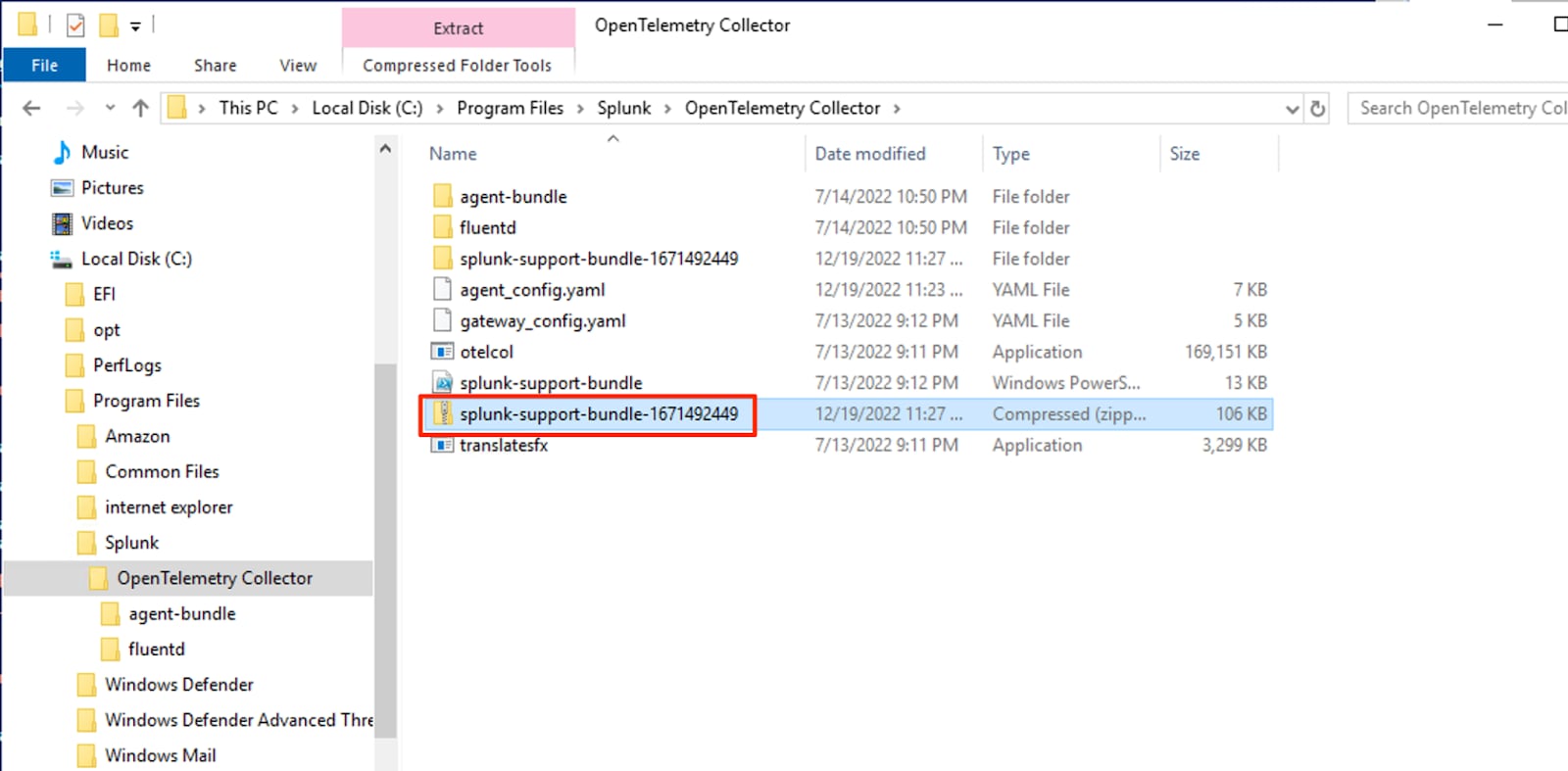Click the Forward navigation arrow

[x=74, y=108]
